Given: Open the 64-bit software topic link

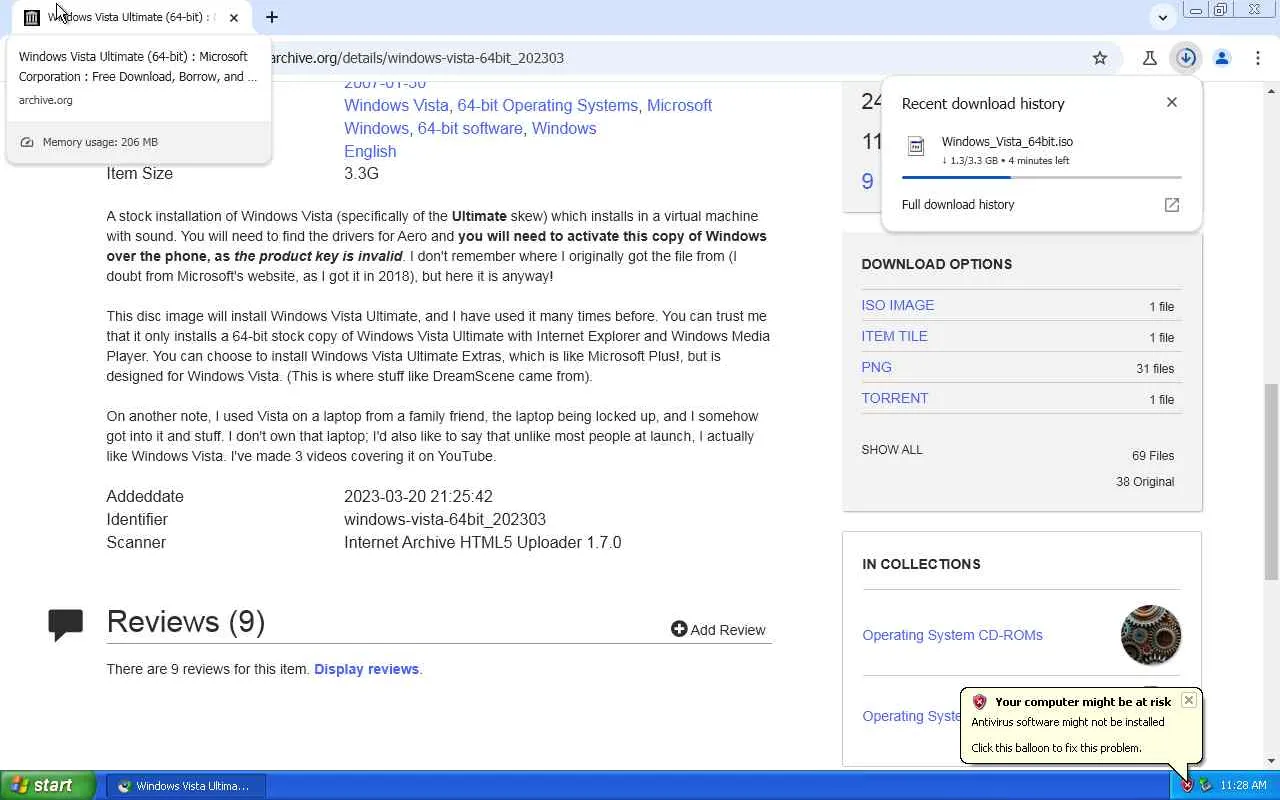Looking at the screenshot, I should coord(470,128).
